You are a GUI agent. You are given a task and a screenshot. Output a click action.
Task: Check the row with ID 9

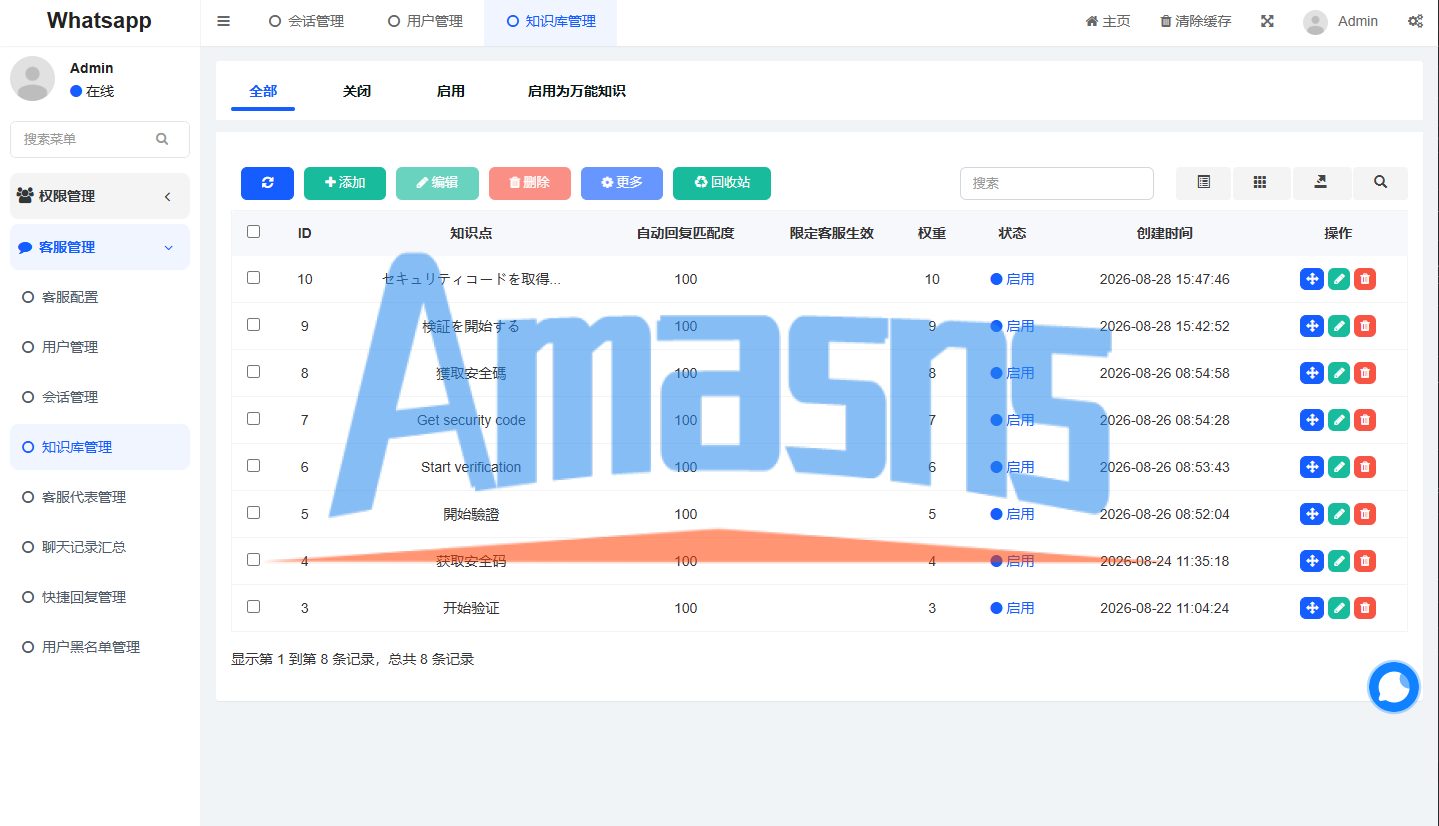[253, 324]
